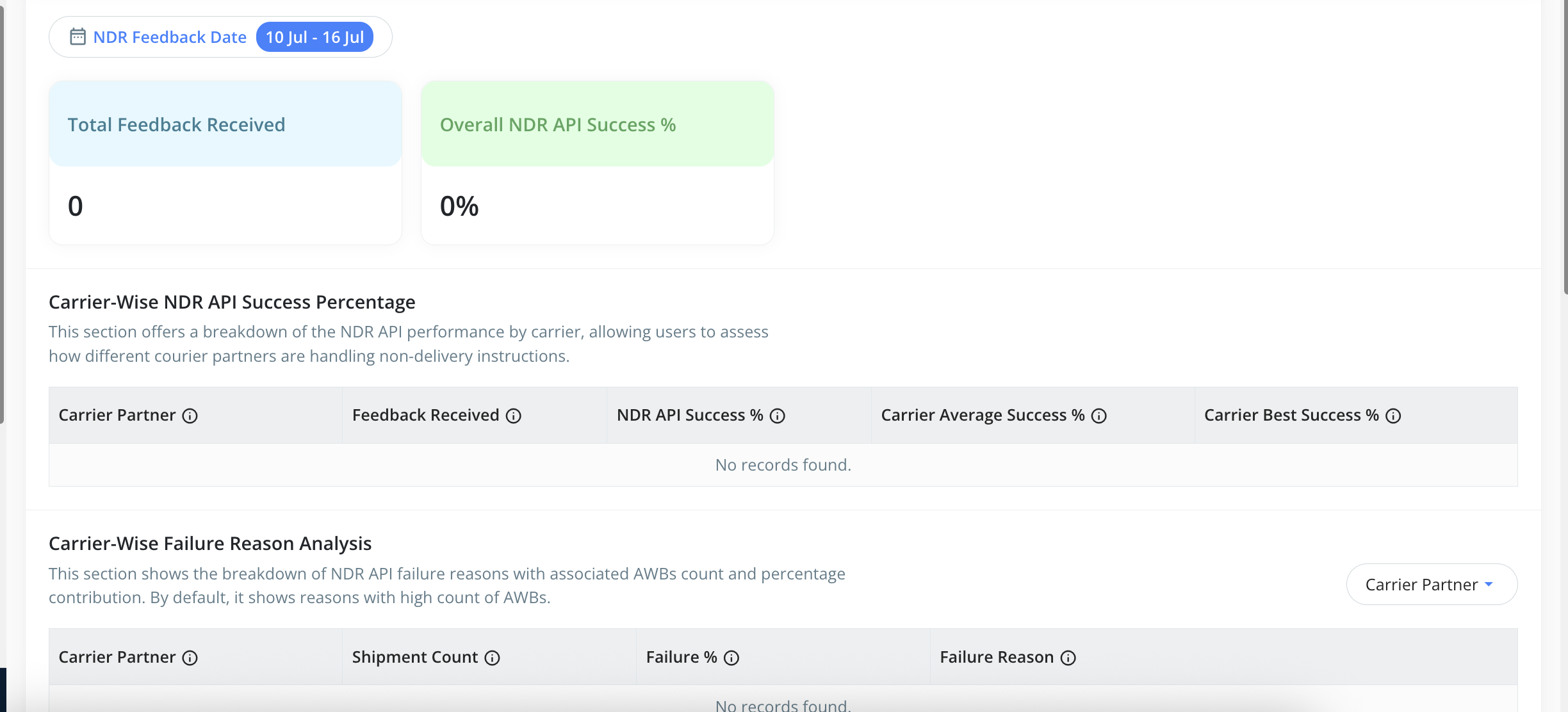
Task: Select the Overall NDR API Success % card
Action: point(597,163)
